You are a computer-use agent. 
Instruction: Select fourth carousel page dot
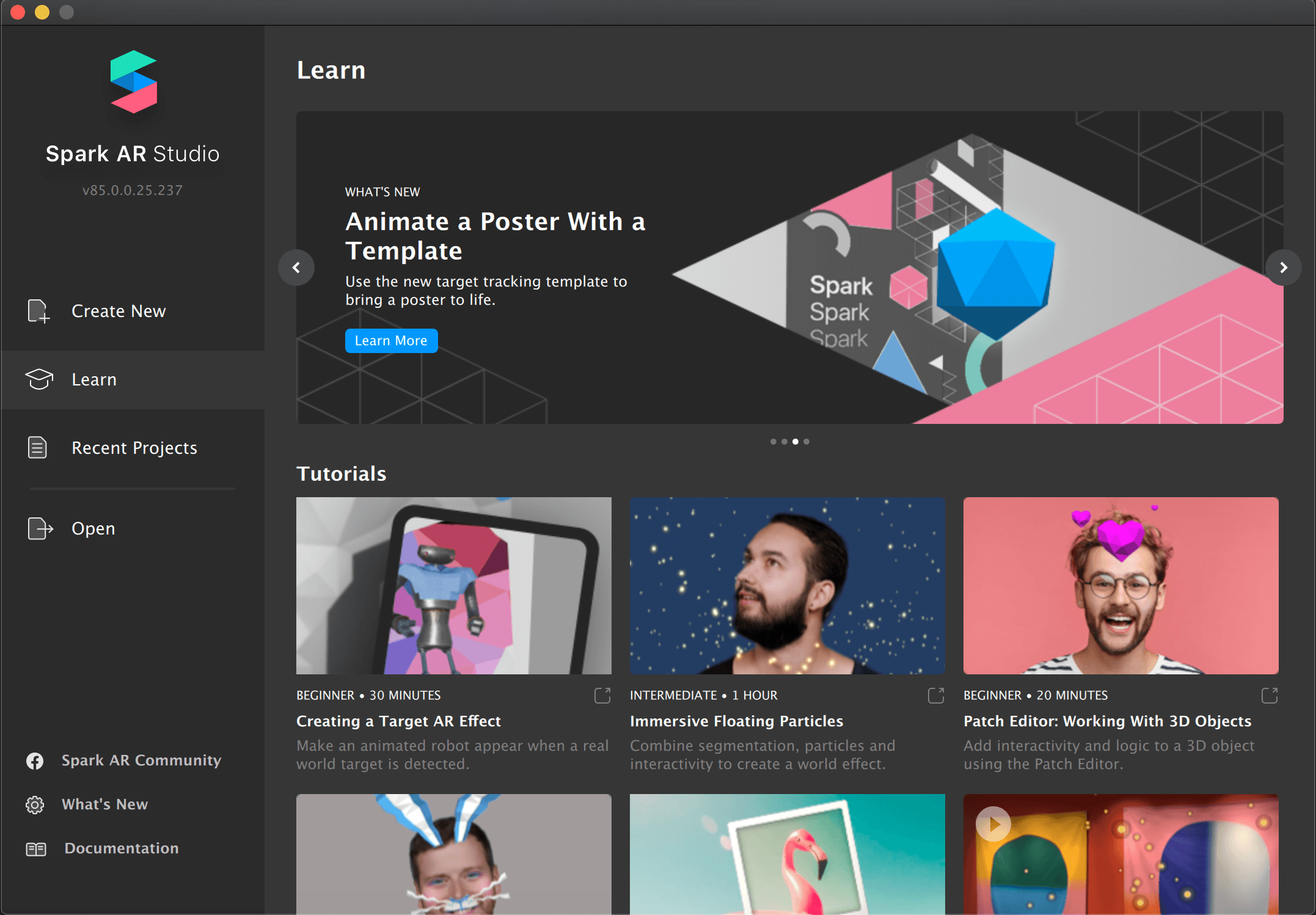[806, 442]
